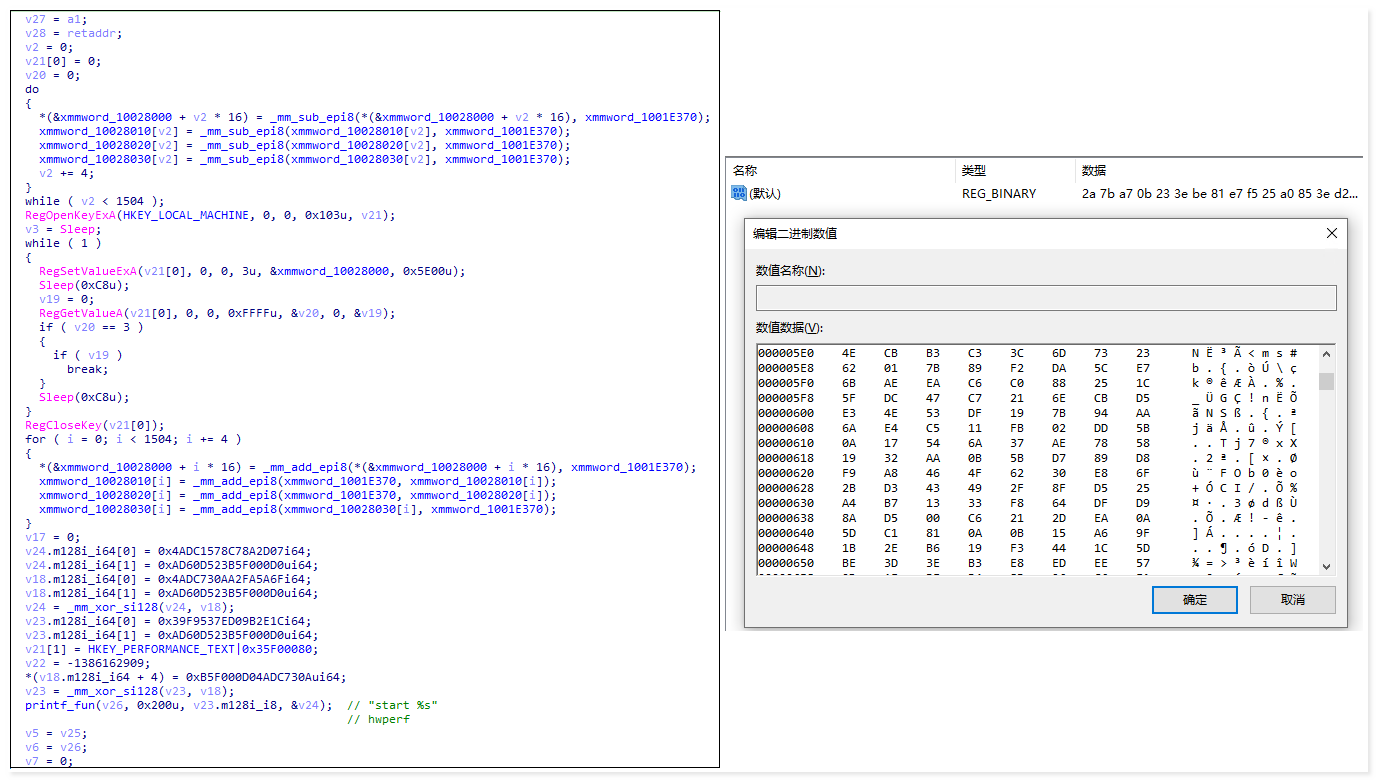1376x780 pixels.
Task: Click the hex data scrollbar up arrow
Action: 1326,353
